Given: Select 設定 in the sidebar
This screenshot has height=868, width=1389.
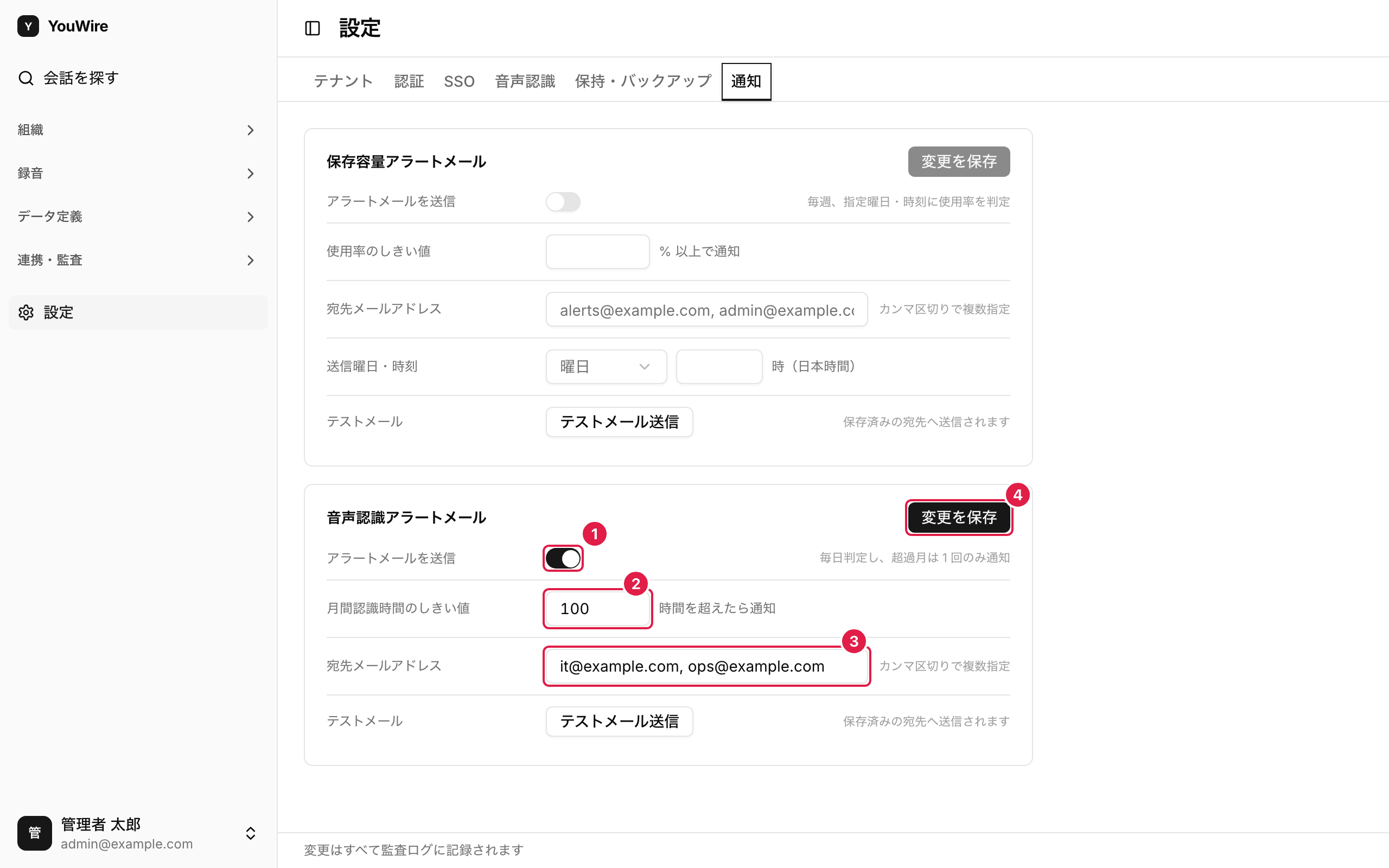Looking at the screenshot, I should pos(138,312).
